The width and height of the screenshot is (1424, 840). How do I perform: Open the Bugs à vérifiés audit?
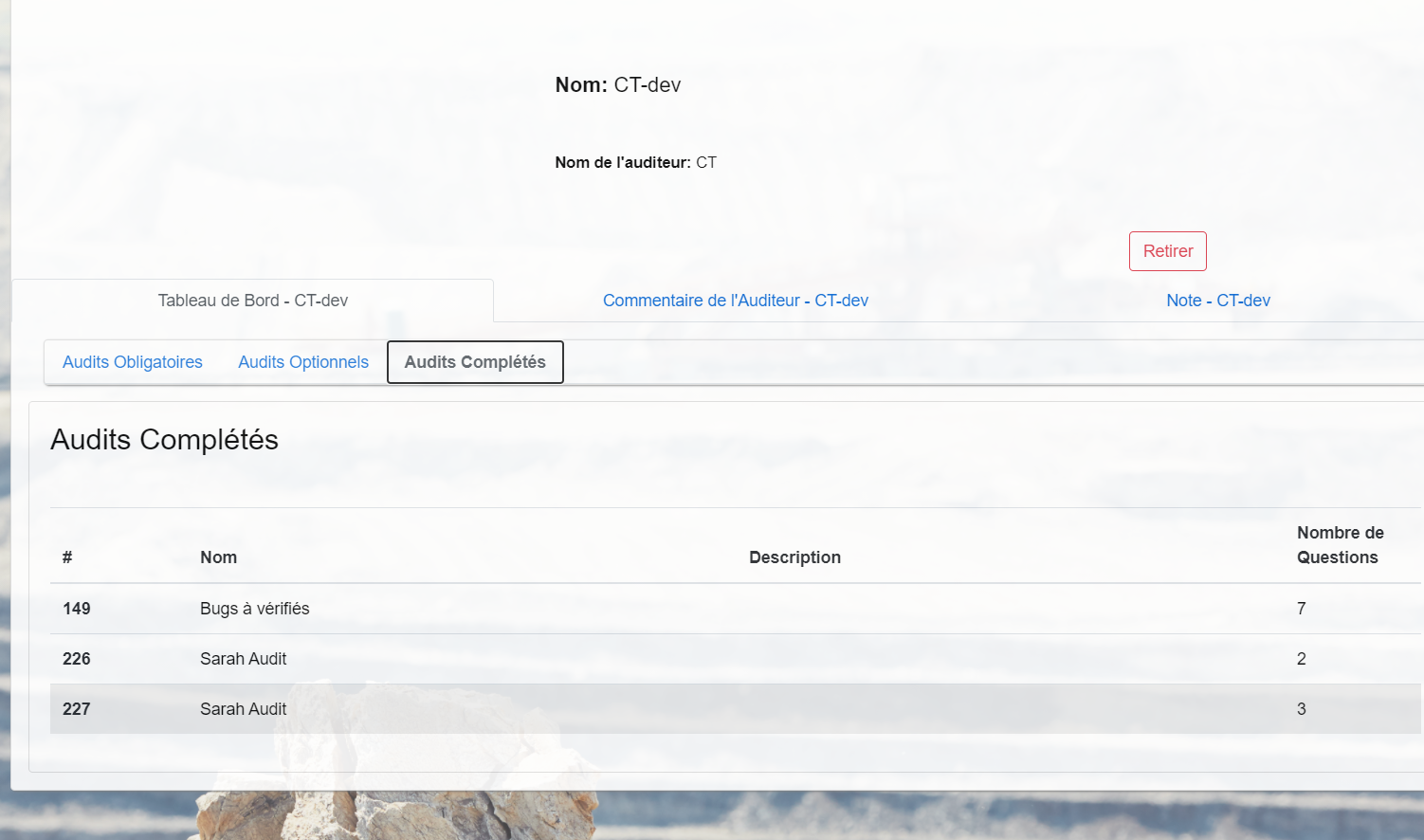click(x=254, y=609)
